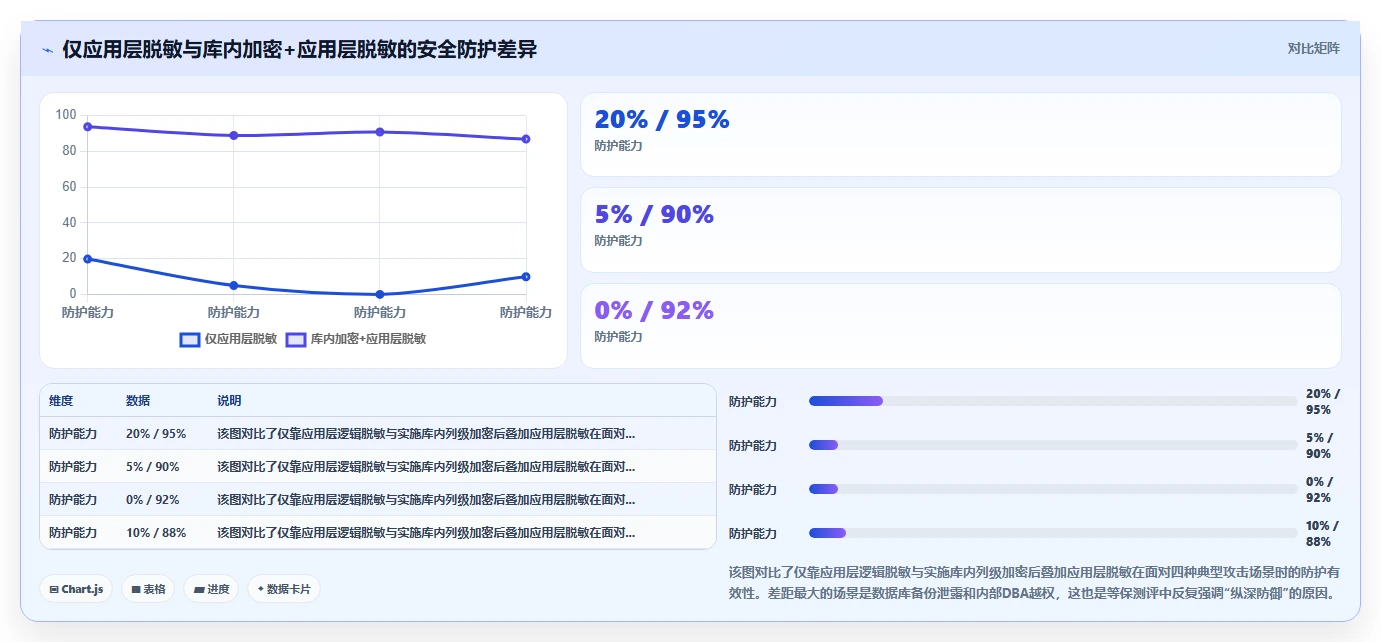This screenshot has width=1381, height=642.
Task: Click the blue line's lowest data point at zero
Action: tap(380, 294)
